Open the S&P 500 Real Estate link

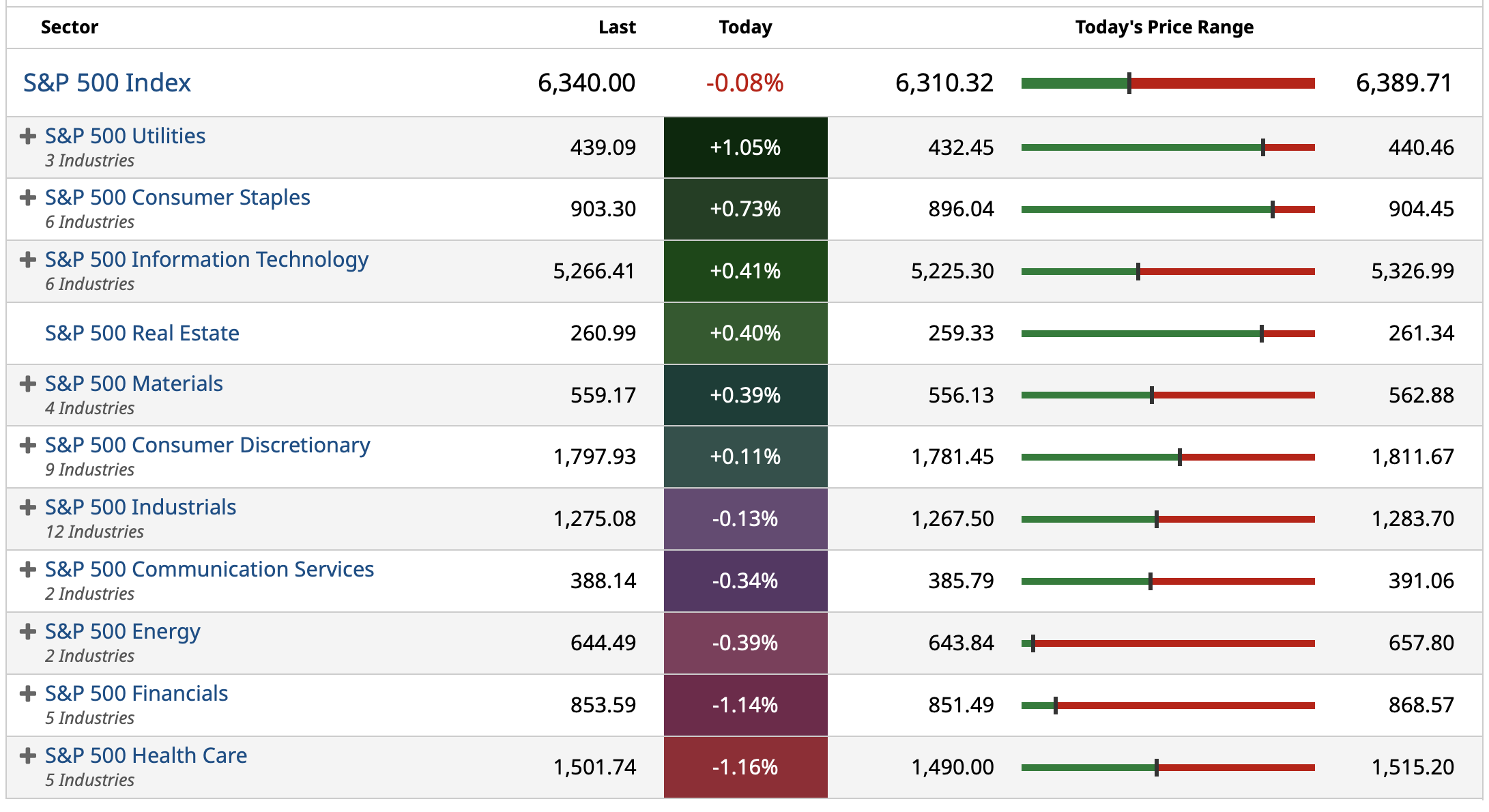[x=142, y=333]
